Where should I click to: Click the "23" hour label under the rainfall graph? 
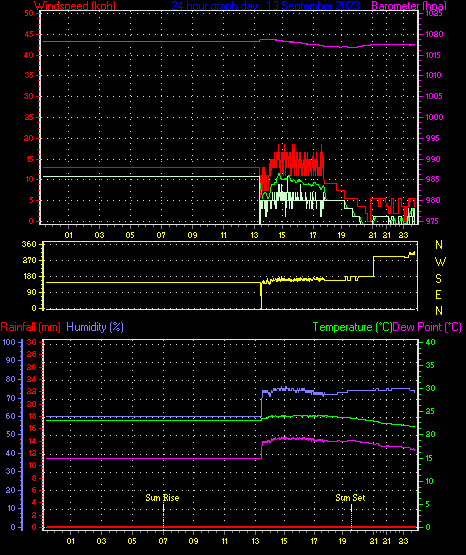click(x=403, y=541)
